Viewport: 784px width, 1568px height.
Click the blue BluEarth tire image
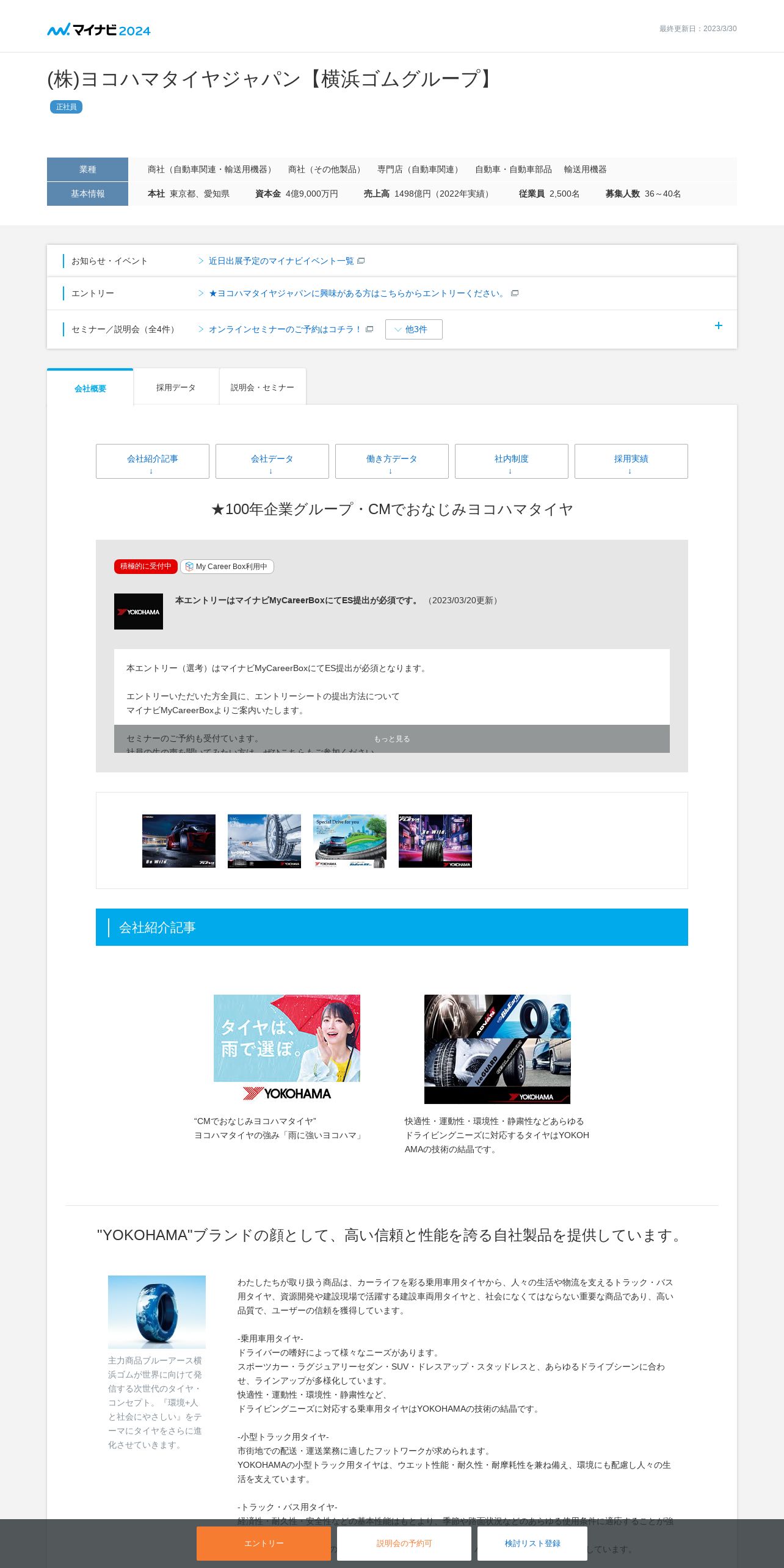pos(157,1312)
